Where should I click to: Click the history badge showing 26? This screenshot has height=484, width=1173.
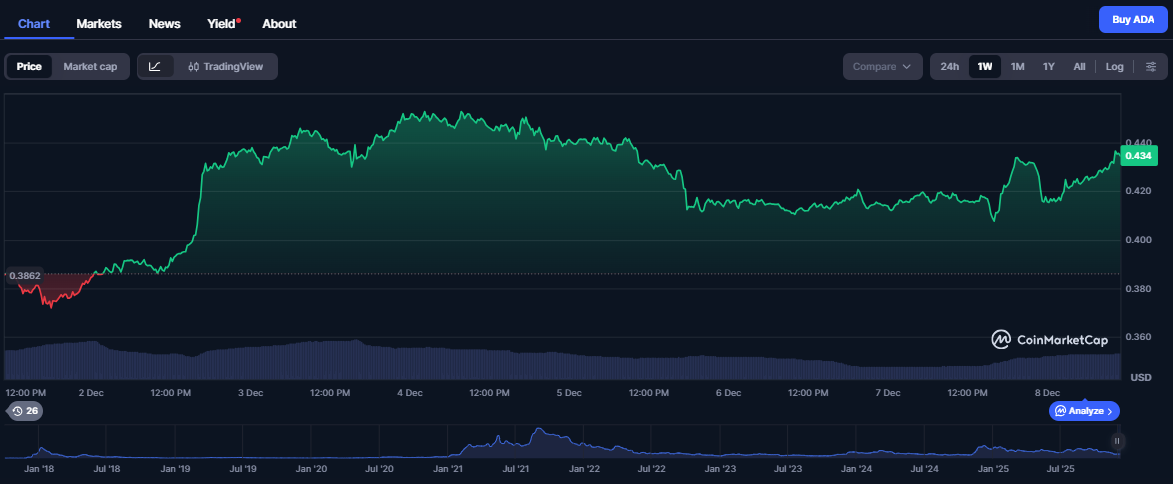[25, 411]
